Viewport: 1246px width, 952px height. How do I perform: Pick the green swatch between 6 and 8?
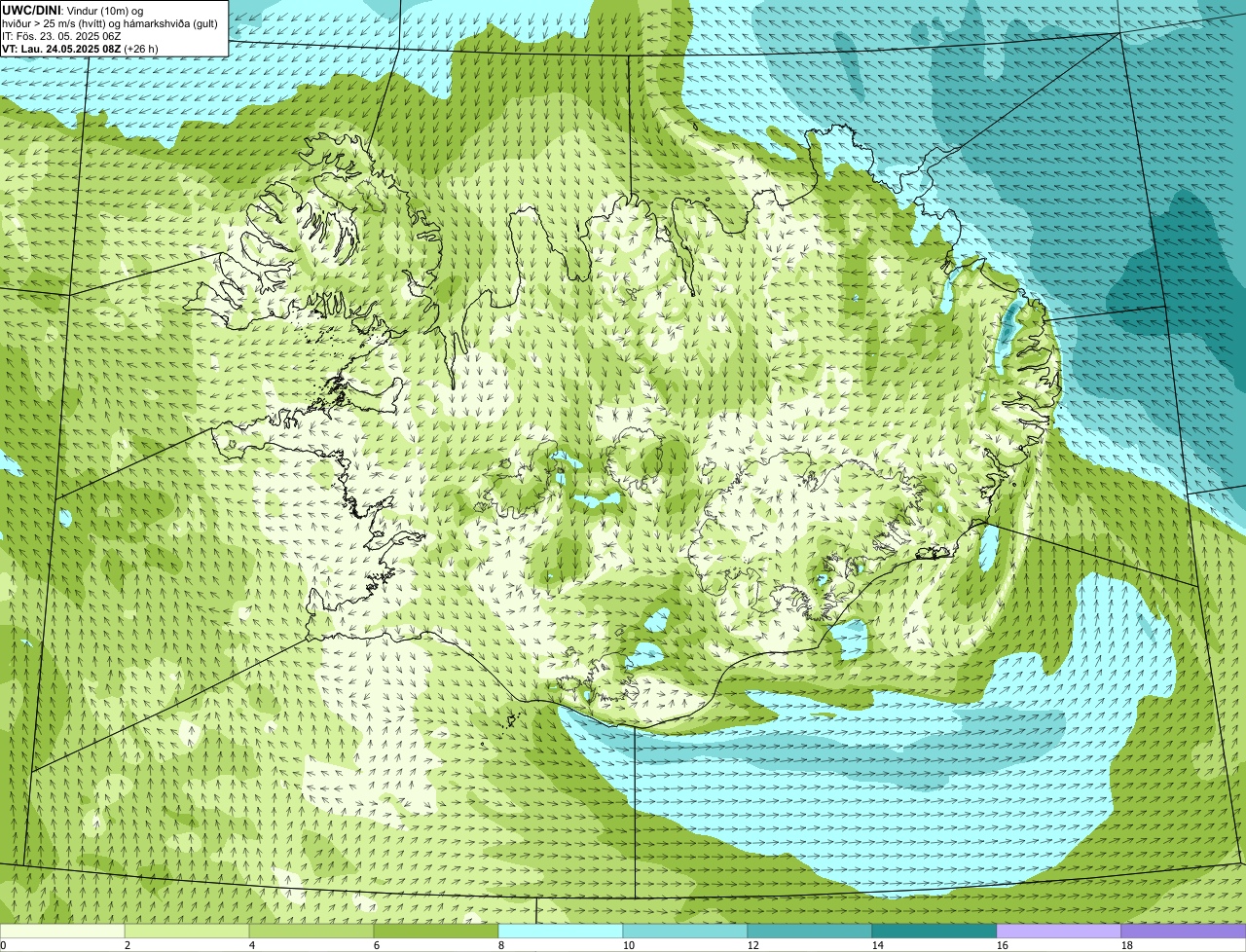pos(436,931)
